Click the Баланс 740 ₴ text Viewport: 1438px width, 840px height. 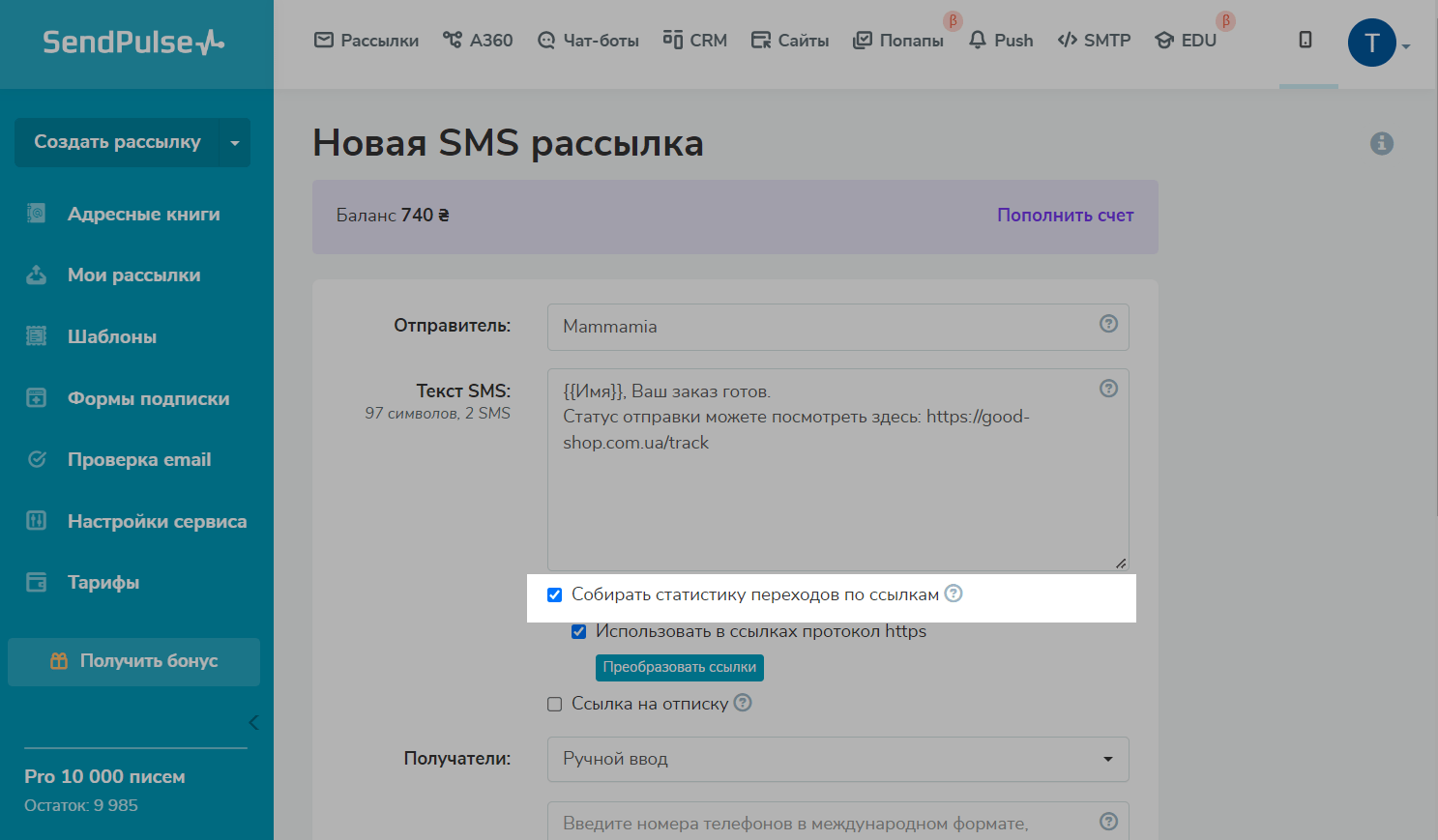pyautogui.click(x=393, y=216)
